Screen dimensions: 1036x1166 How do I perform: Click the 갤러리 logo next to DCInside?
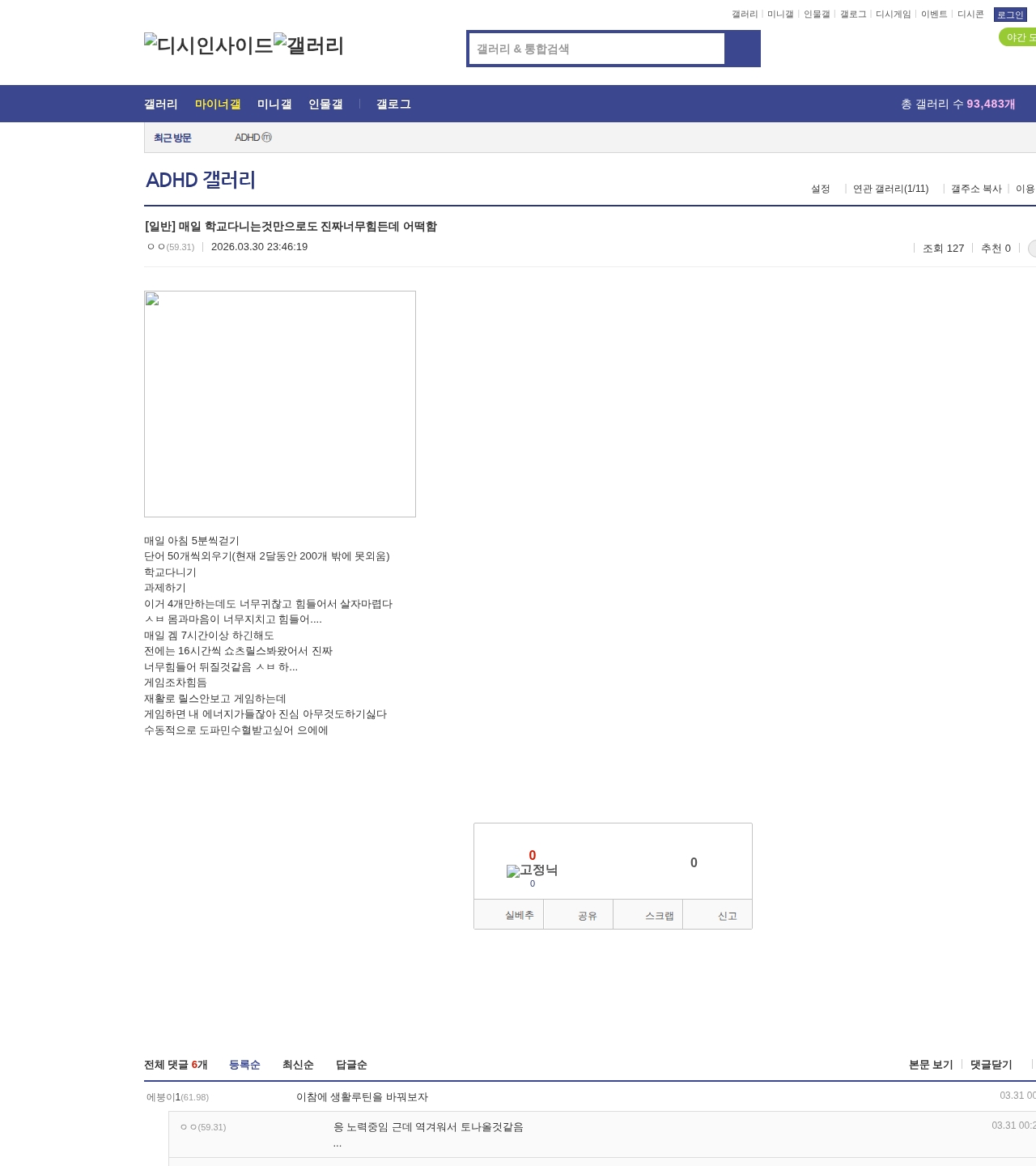[x=309, y=45]
